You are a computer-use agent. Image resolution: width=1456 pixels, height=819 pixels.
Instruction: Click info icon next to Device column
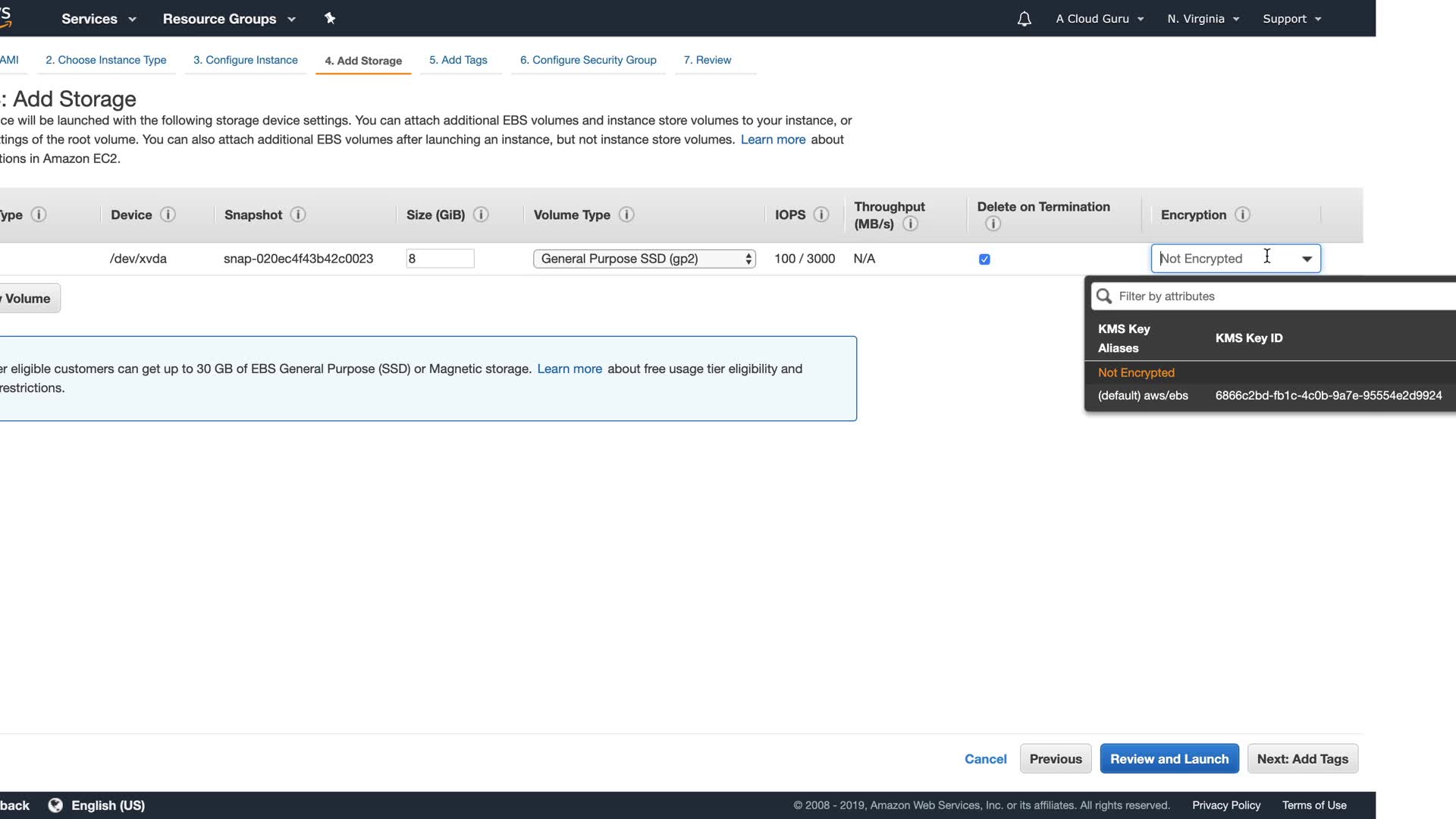pos(168,215)
